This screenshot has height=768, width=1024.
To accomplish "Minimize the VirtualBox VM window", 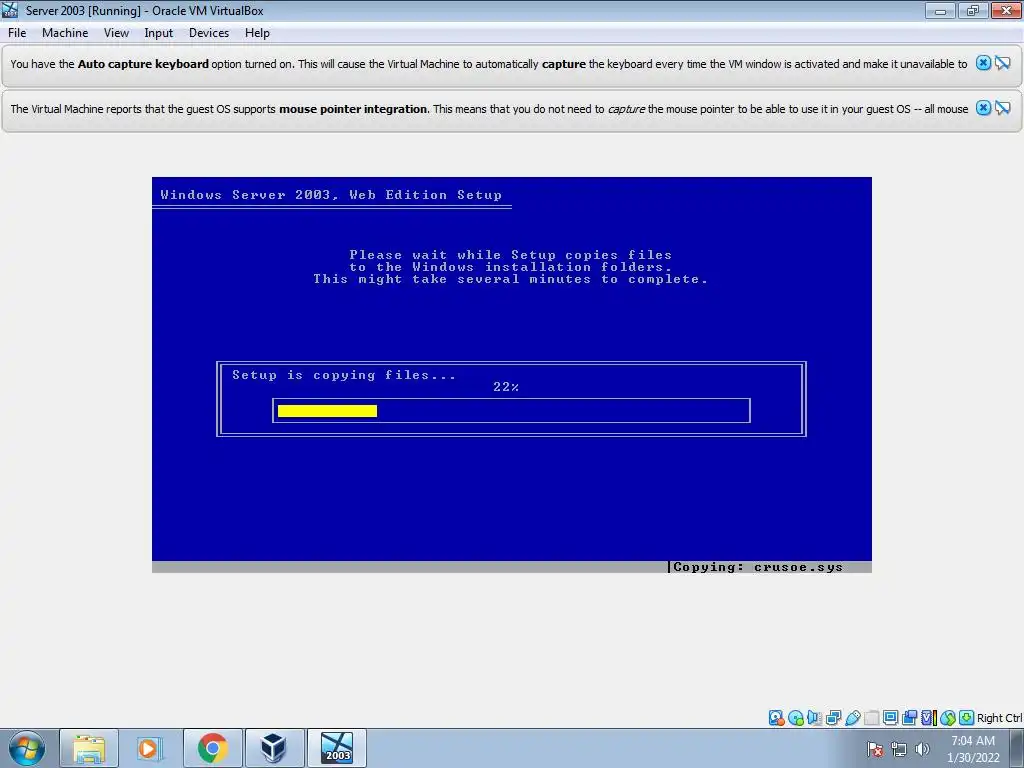I will point(940,10).
